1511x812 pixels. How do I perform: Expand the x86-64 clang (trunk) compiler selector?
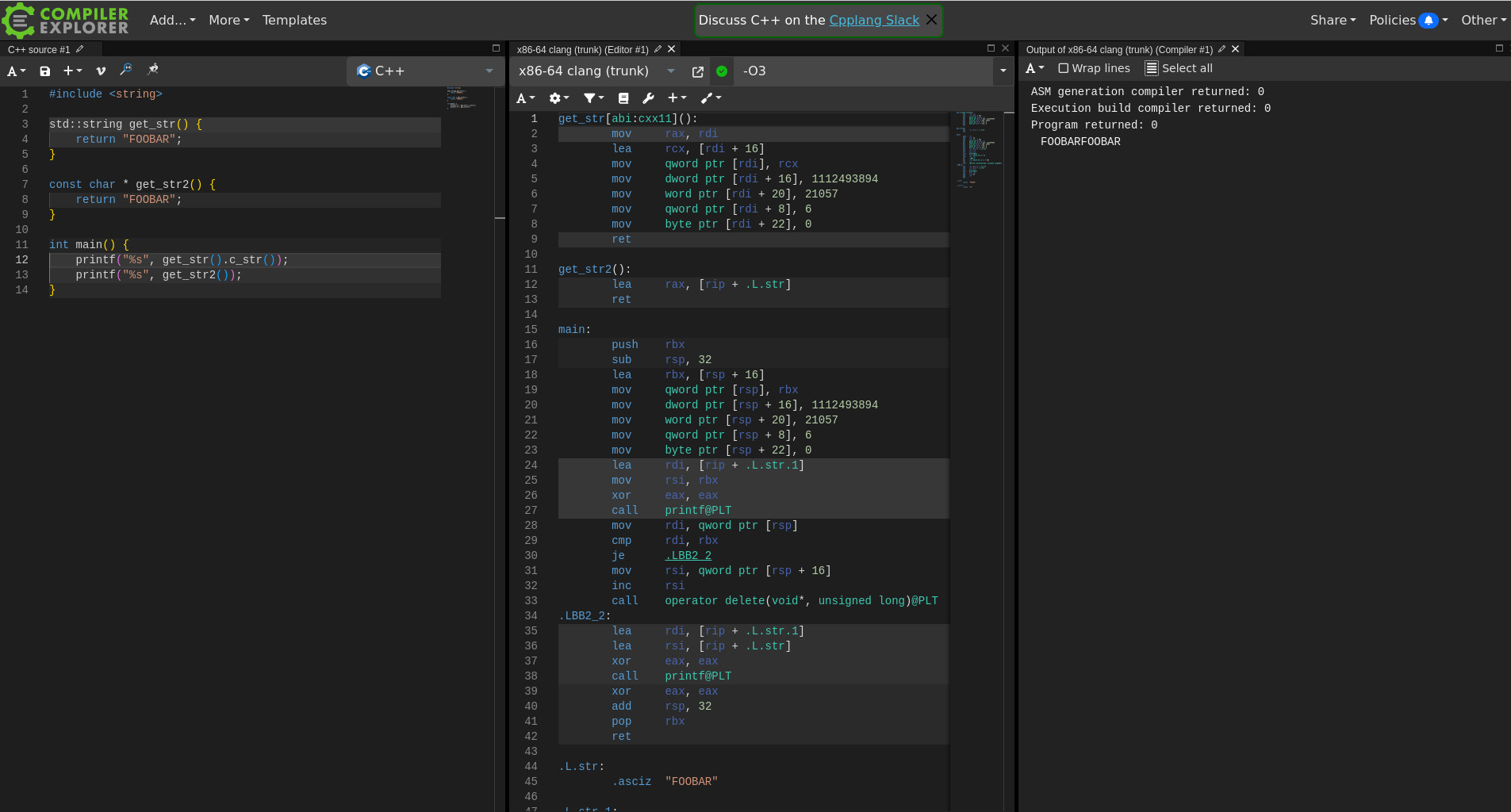click(x=671, y=71)
